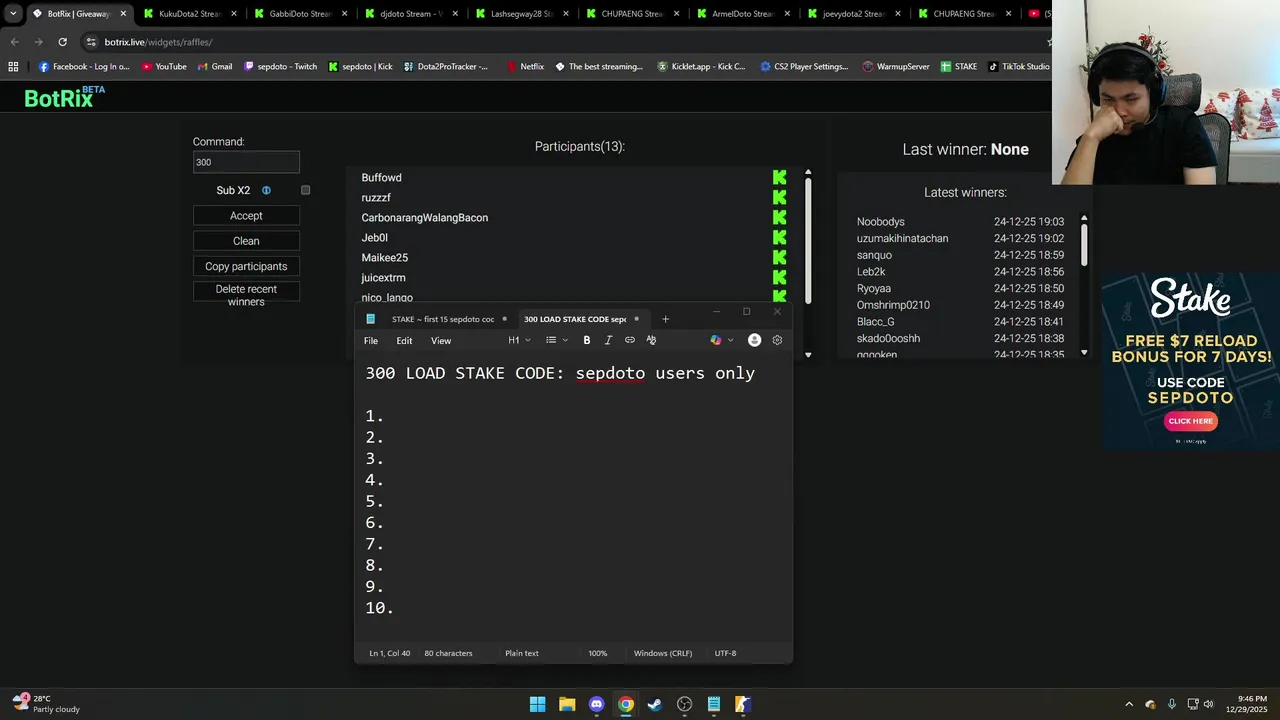Click Copy participants button
The image size is (1280, 720).
coord(246,266)
